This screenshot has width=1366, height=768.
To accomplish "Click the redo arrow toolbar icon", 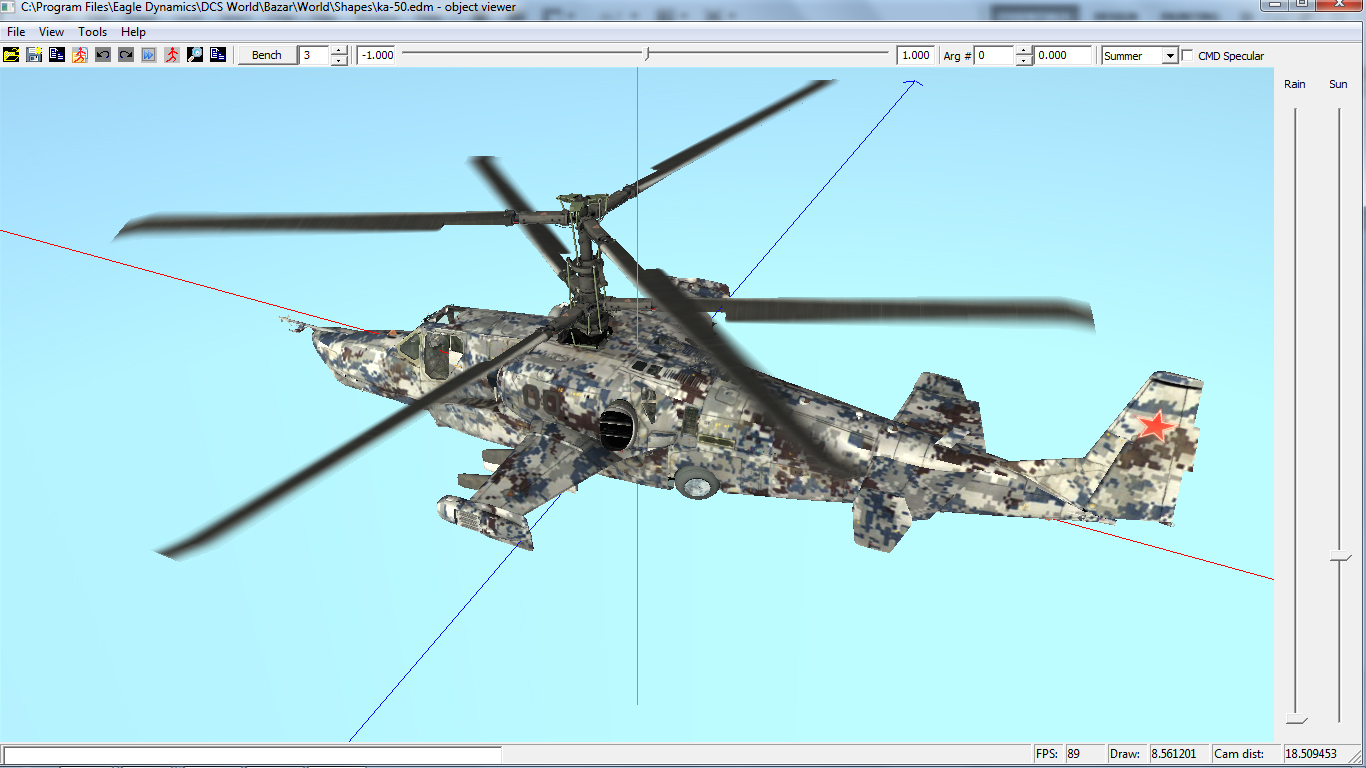I will (126, 55).
